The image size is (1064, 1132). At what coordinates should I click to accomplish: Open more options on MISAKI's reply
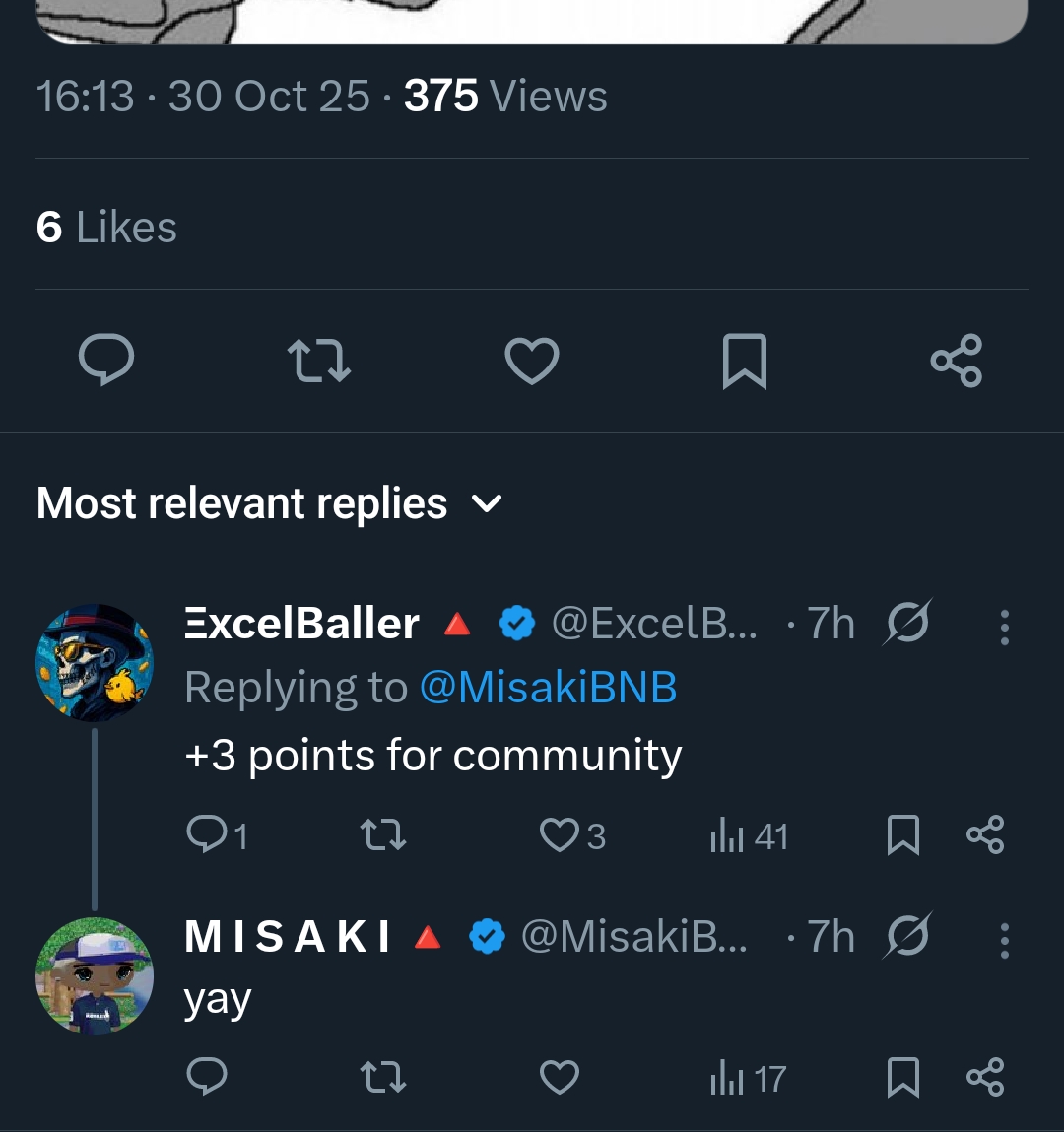coord(1004,940)
